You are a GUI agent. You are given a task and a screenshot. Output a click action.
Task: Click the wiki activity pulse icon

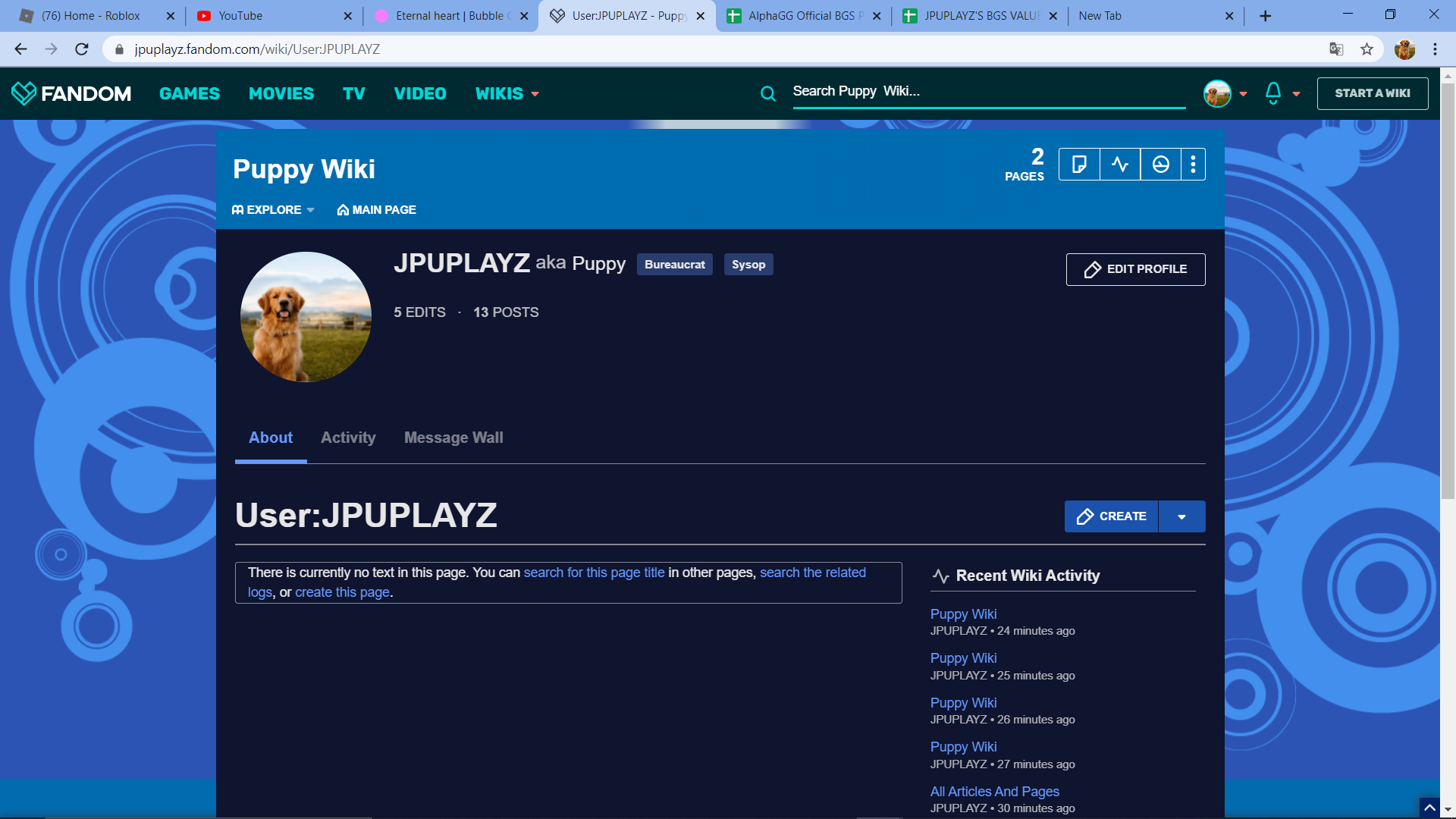[1120, 165]
